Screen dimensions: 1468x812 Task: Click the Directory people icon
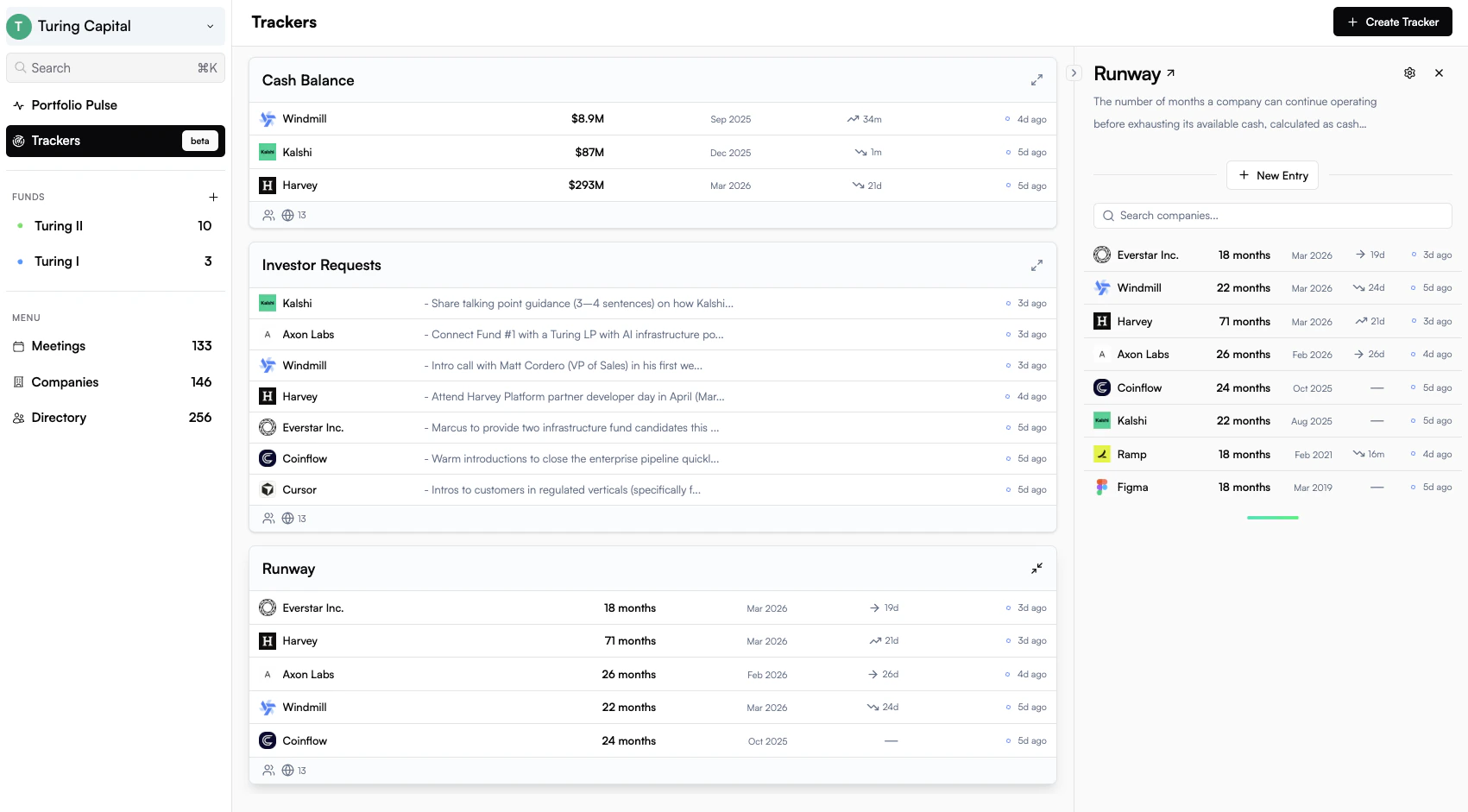click(x=19, y=418)
